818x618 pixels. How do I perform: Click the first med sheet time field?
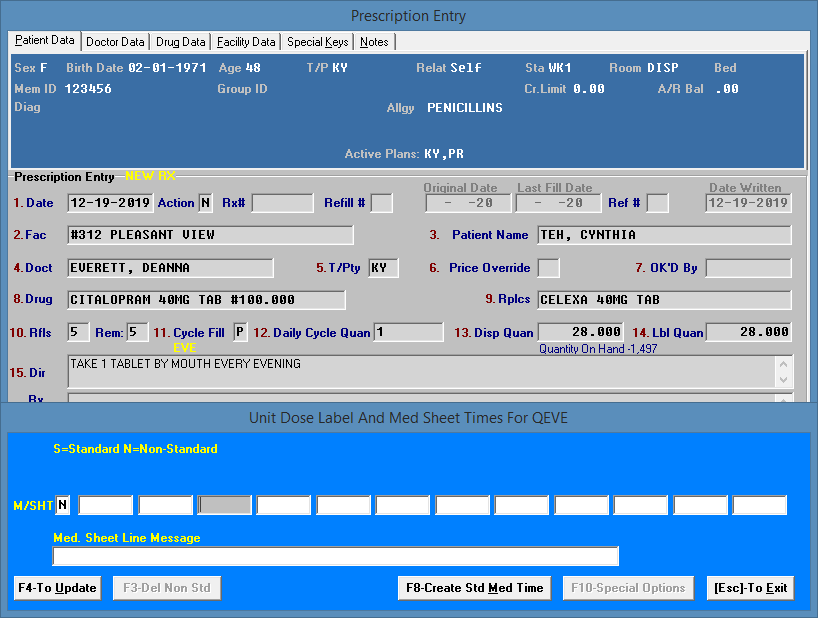point(106,505)
